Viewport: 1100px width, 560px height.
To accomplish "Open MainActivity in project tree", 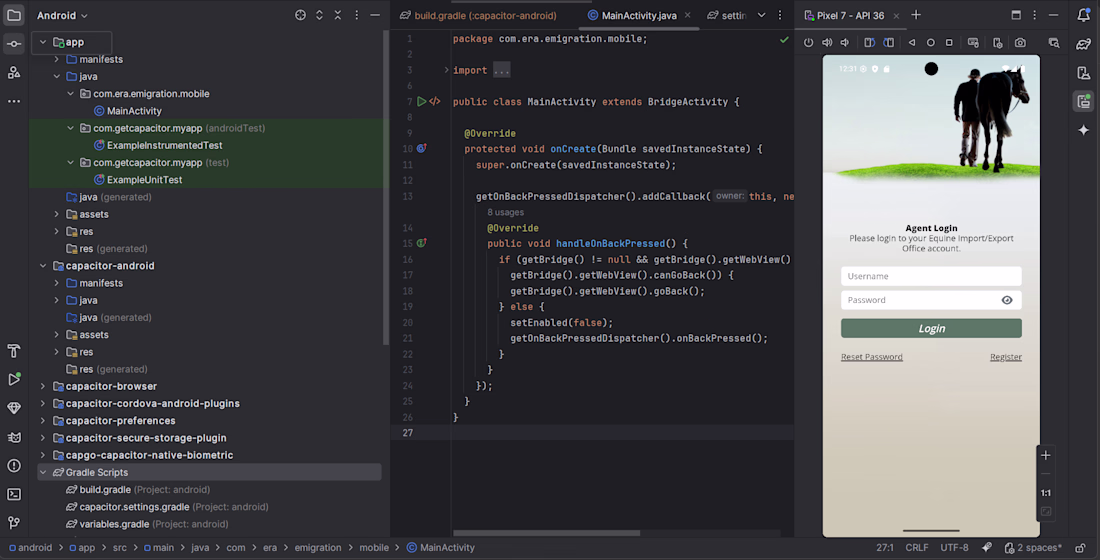I will (134, 111).
